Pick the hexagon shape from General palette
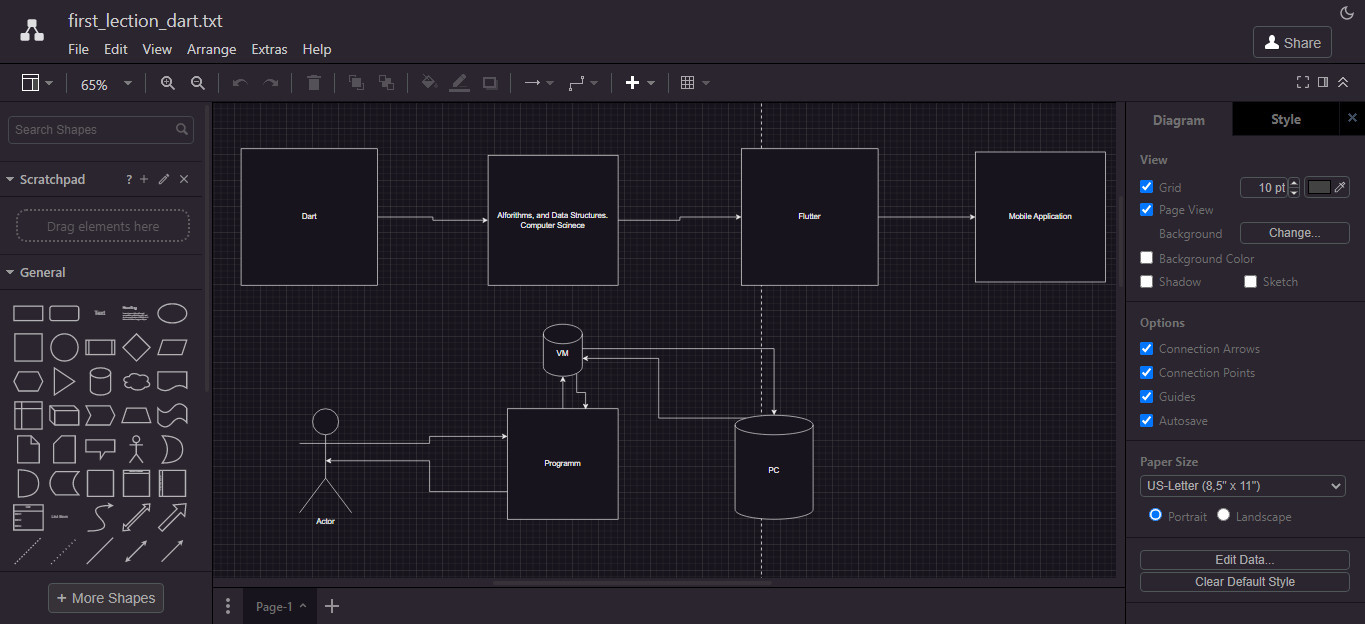The width and height of the screenshot is (1365, 624). pos(28,381)
